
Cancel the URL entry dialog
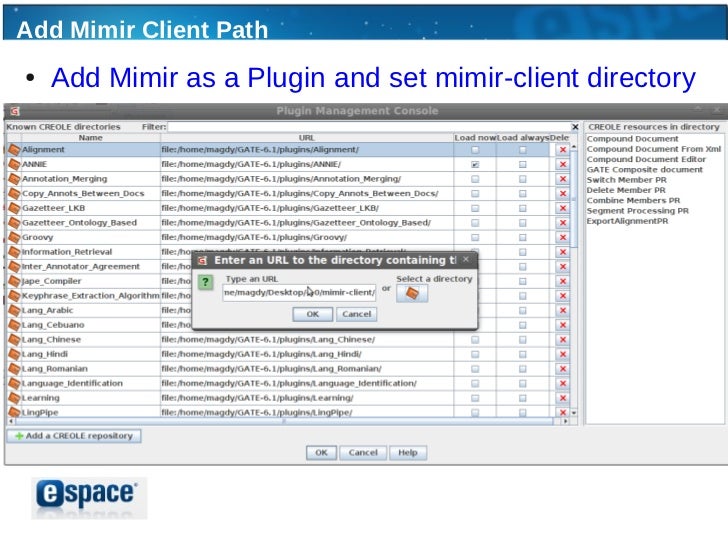tap(357, 314)
